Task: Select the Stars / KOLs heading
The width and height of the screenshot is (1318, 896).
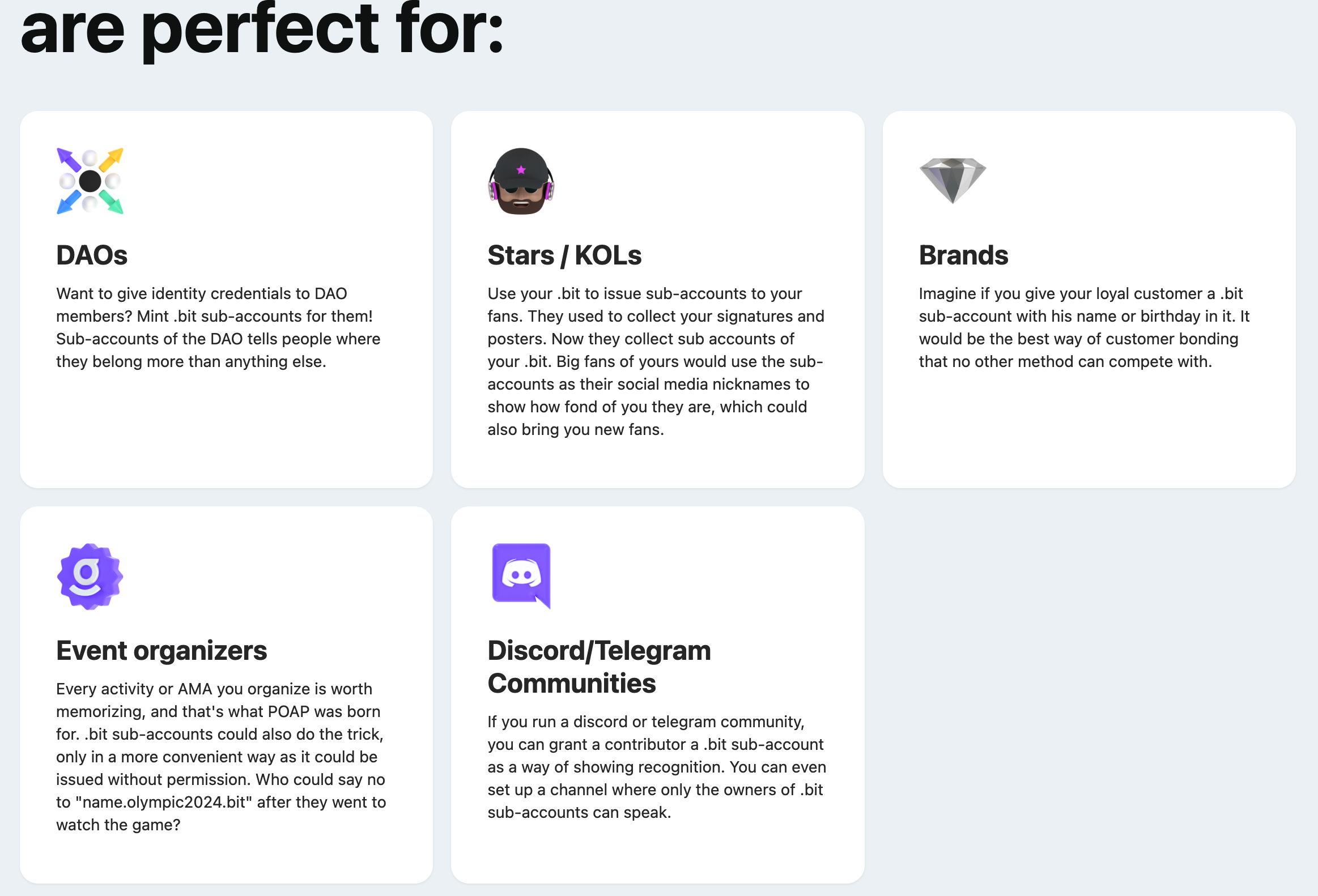Action: 564,255
